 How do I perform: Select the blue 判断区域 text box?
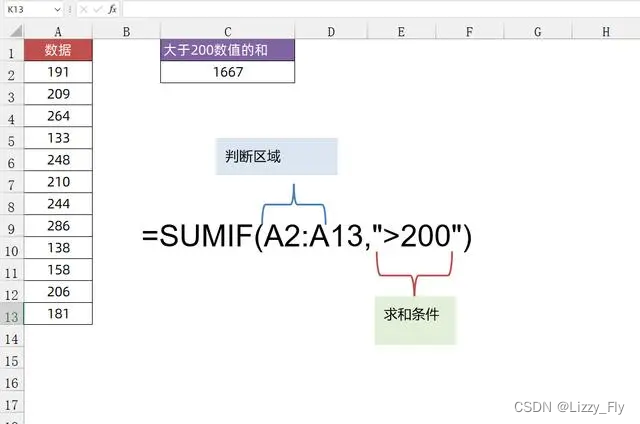[276, 157]
